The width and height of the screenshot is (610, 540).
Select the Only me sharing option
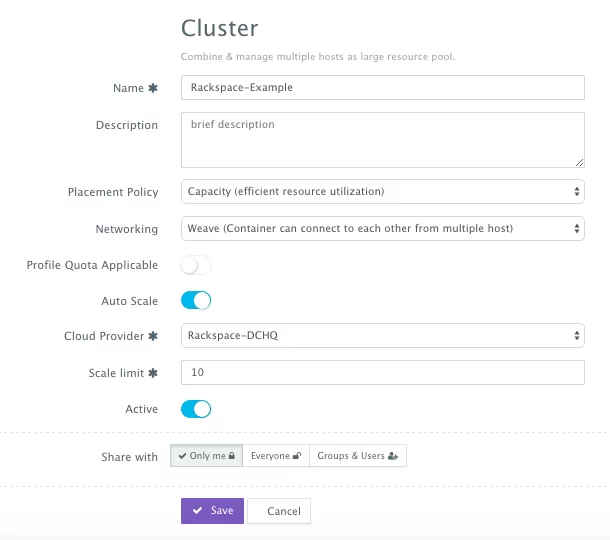click(207, 456)
